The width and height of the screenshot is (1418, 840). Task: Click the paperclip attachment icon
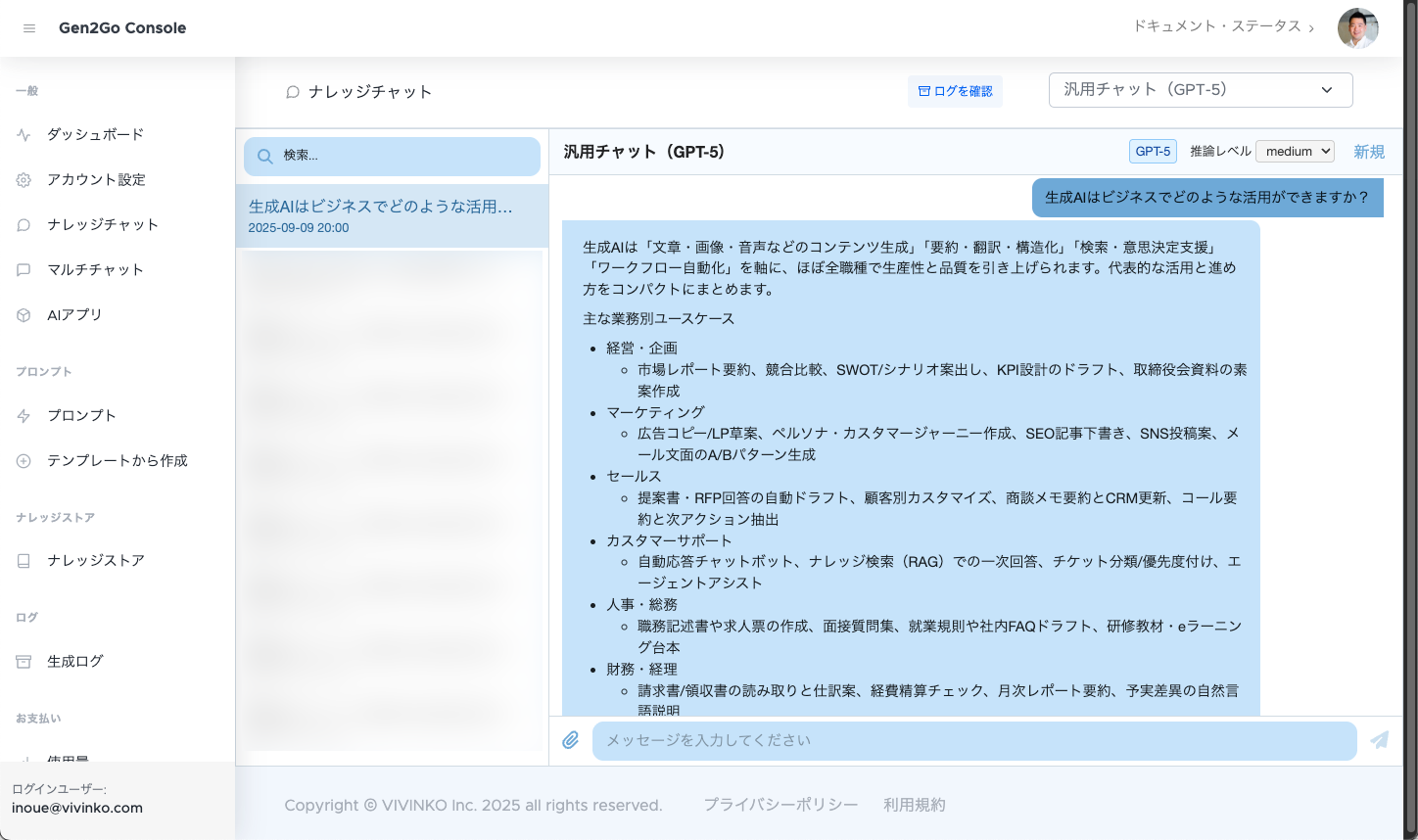point(571,740)
